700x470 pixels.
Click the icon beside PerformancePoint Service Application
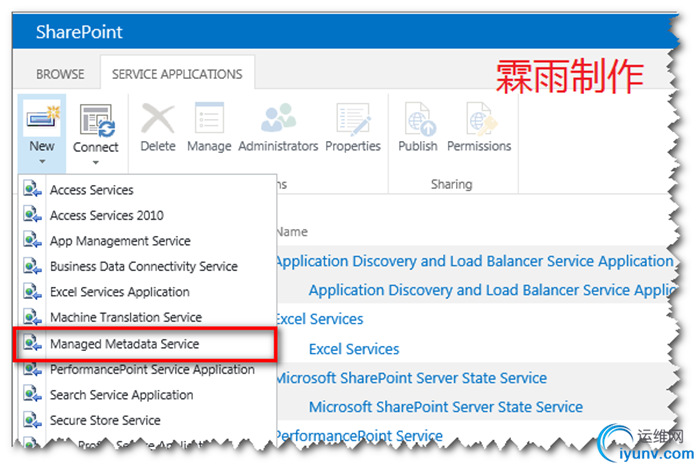pyautogui.click(x=32, y=369)
